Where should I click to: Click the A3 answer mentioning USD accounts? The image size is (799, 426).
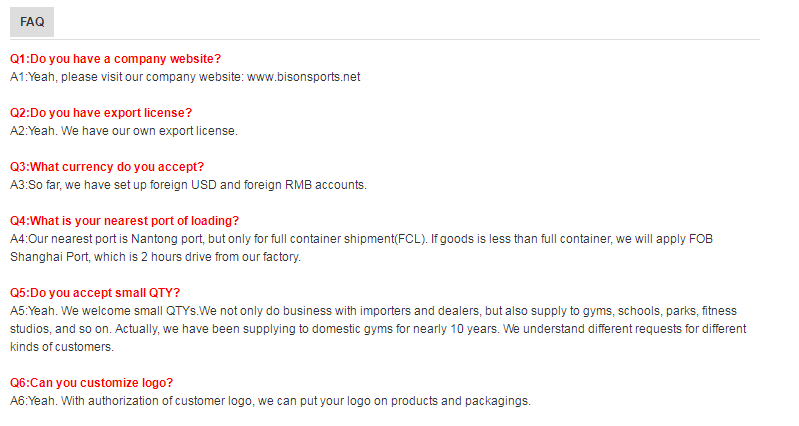(189, 185)
